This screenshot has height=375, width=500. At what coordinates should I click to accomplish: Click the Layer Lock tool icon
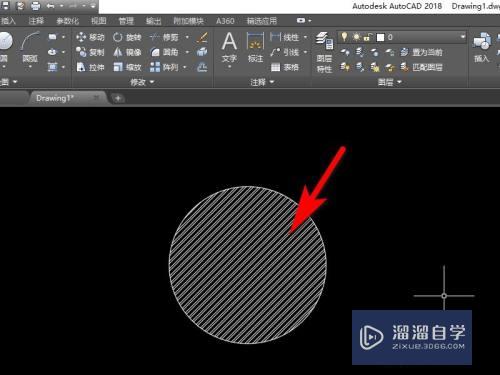[389, 52]
